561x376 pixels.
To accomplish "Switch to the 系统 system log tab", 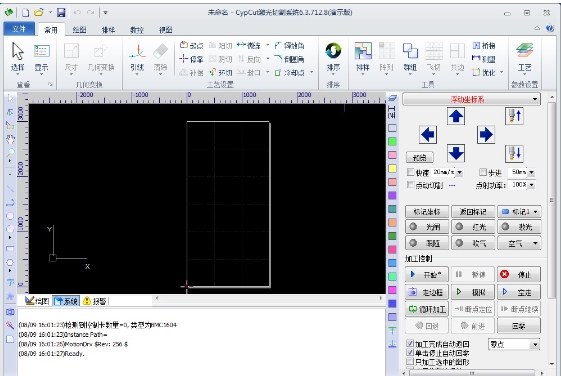I will [x=66, y=301].
